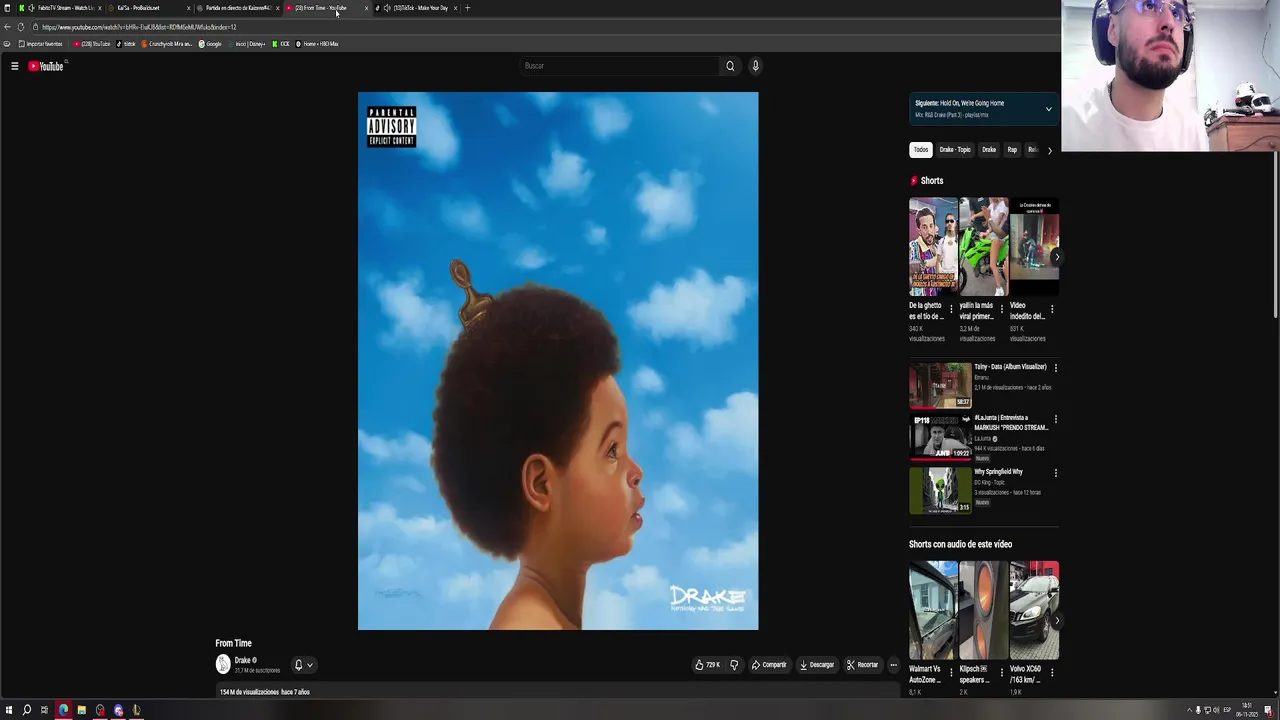This screenshot has width=1280, height=720.
Task: Click the browser address bar URL
Action: click(x=139, y=27)
